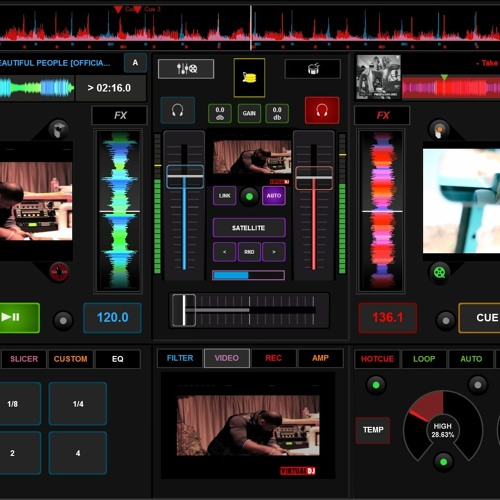Select the 4 beat loop pad
The width and height of the screenshot is (500, 500).
click(78, 453)
